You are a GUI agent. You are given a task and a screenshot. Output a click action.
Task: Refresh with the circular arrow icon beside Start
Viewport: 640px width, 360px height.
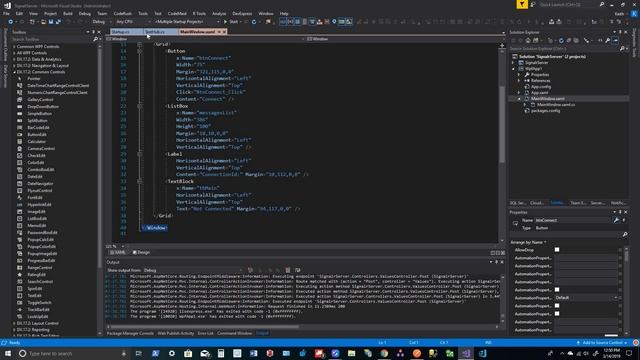[x=254, y=22]
